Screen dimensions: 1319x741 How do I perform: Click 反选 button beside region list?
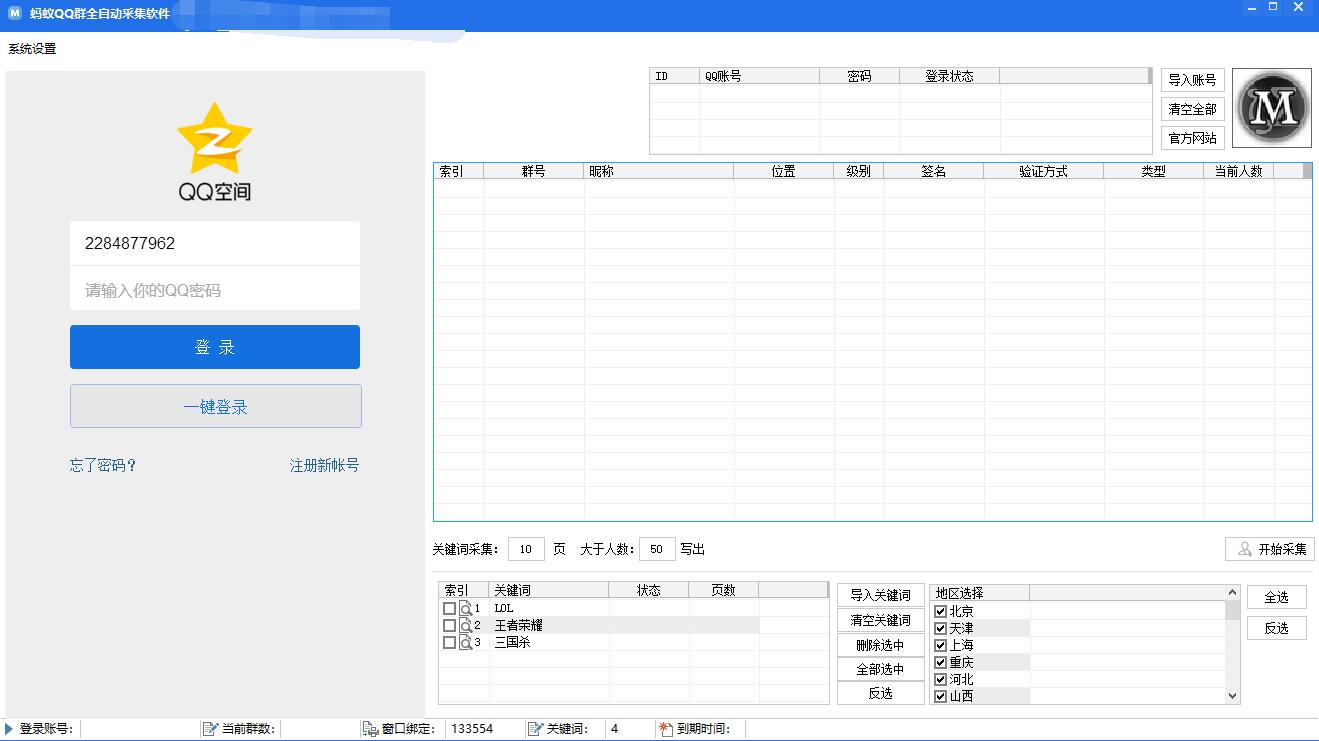[1277, 628]
